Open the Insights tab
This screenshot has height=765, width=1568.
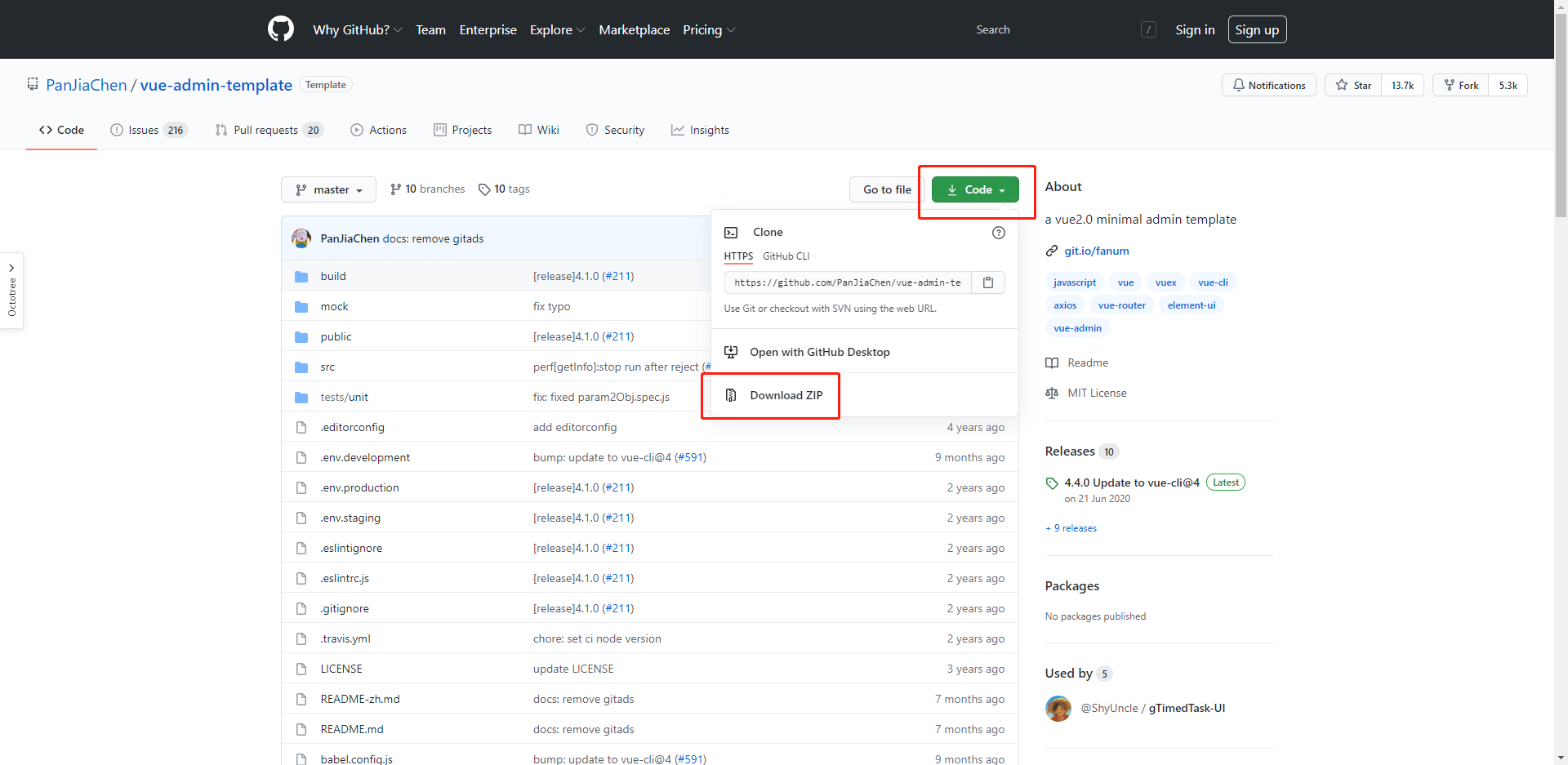tap(700, 130)
